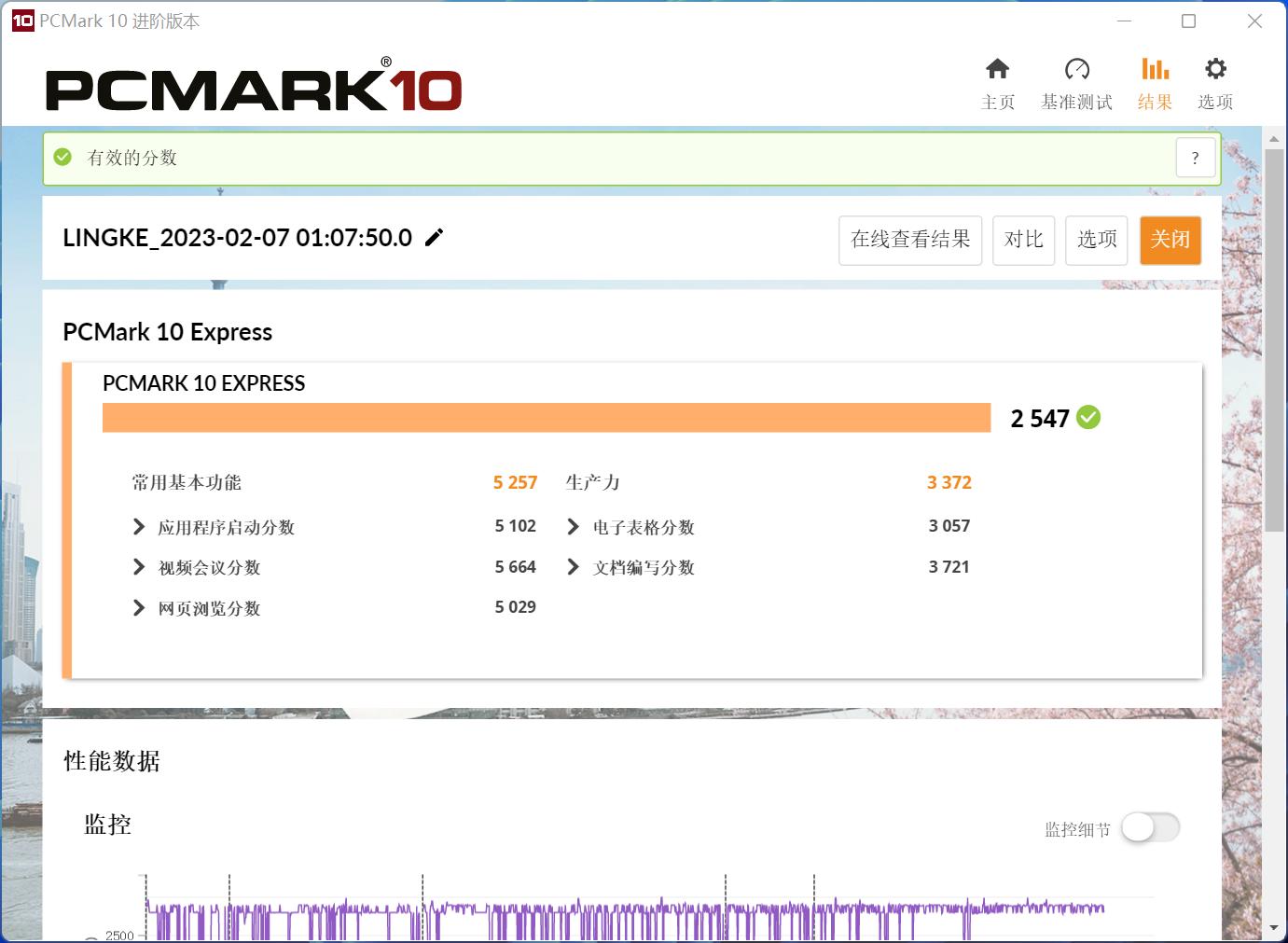The width and height of the screenshot is (1288, 943).
Task: Click the orange 关闭 close-result button
Action: pyautogui.click(x=1170, y=240)
